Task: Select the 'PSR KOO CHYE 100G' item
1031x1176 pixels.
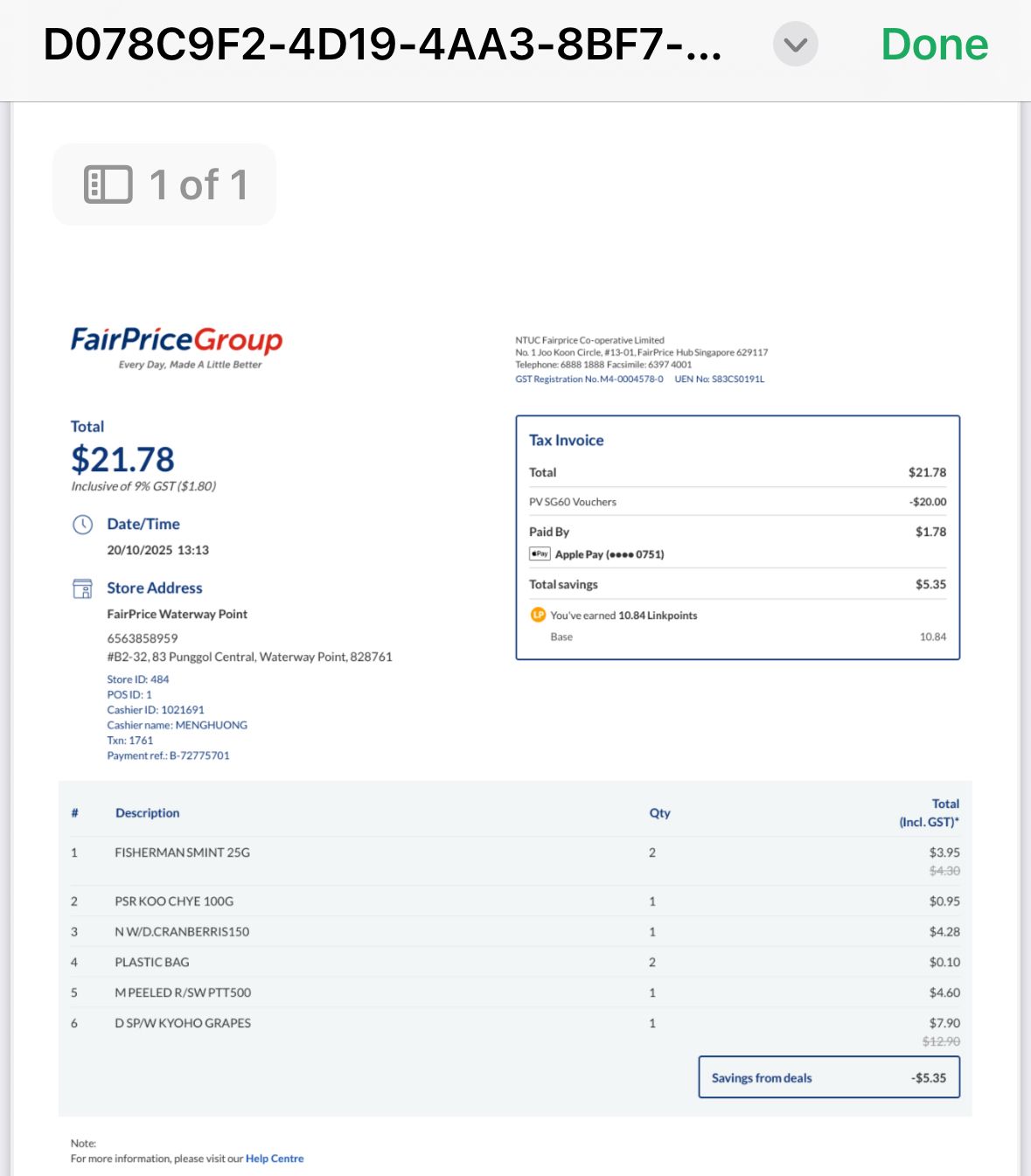Action: coord(174,901)
